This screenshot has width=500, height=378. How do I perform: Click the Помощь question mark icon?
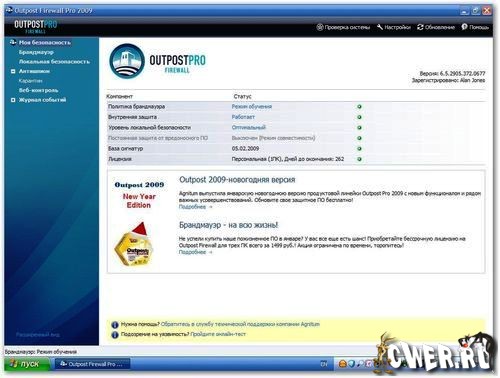click(464, 27)
